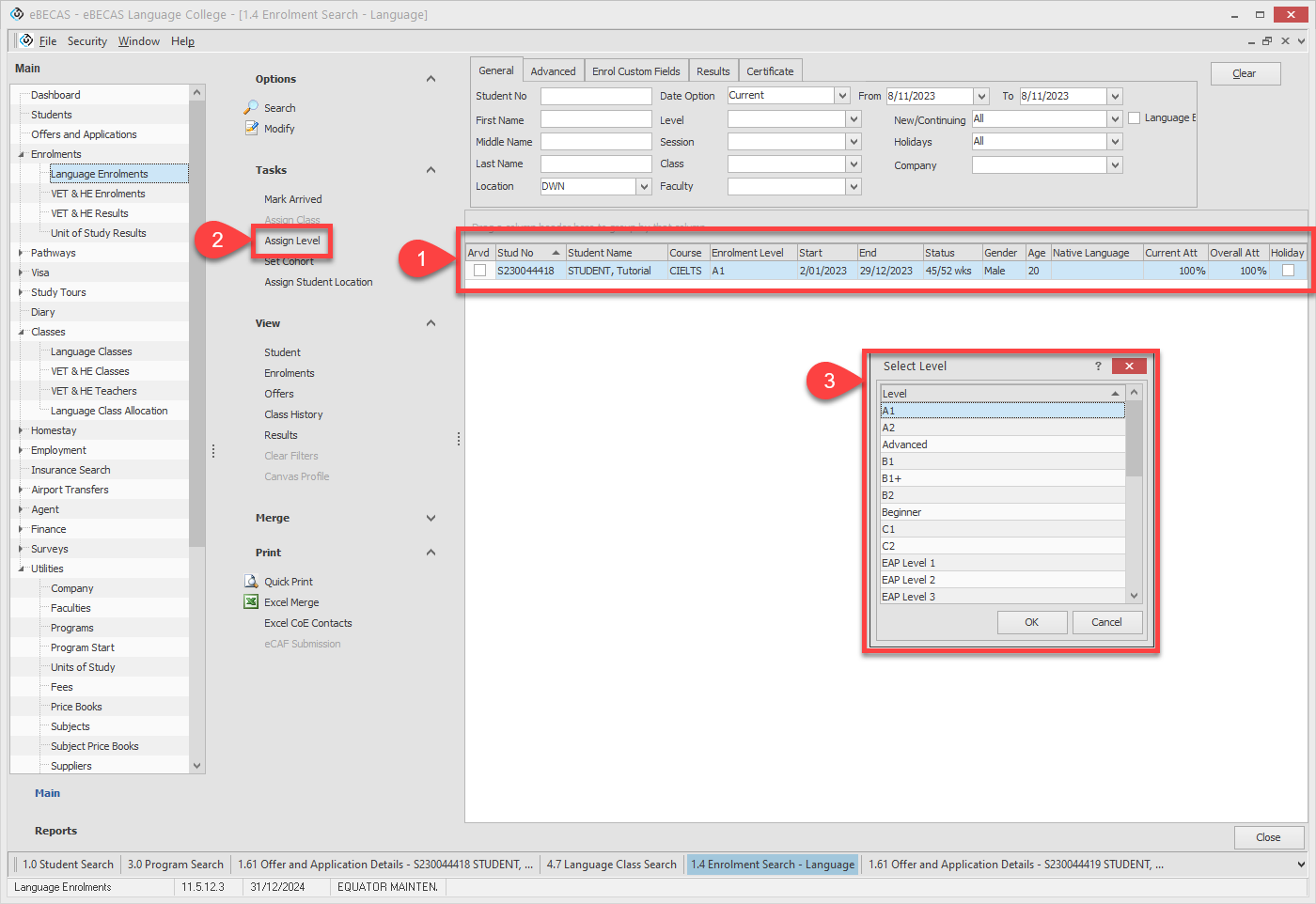Screen dimensions: 1316x904
Task: Open the Location DWN dropdown
Action: point(644,187)
